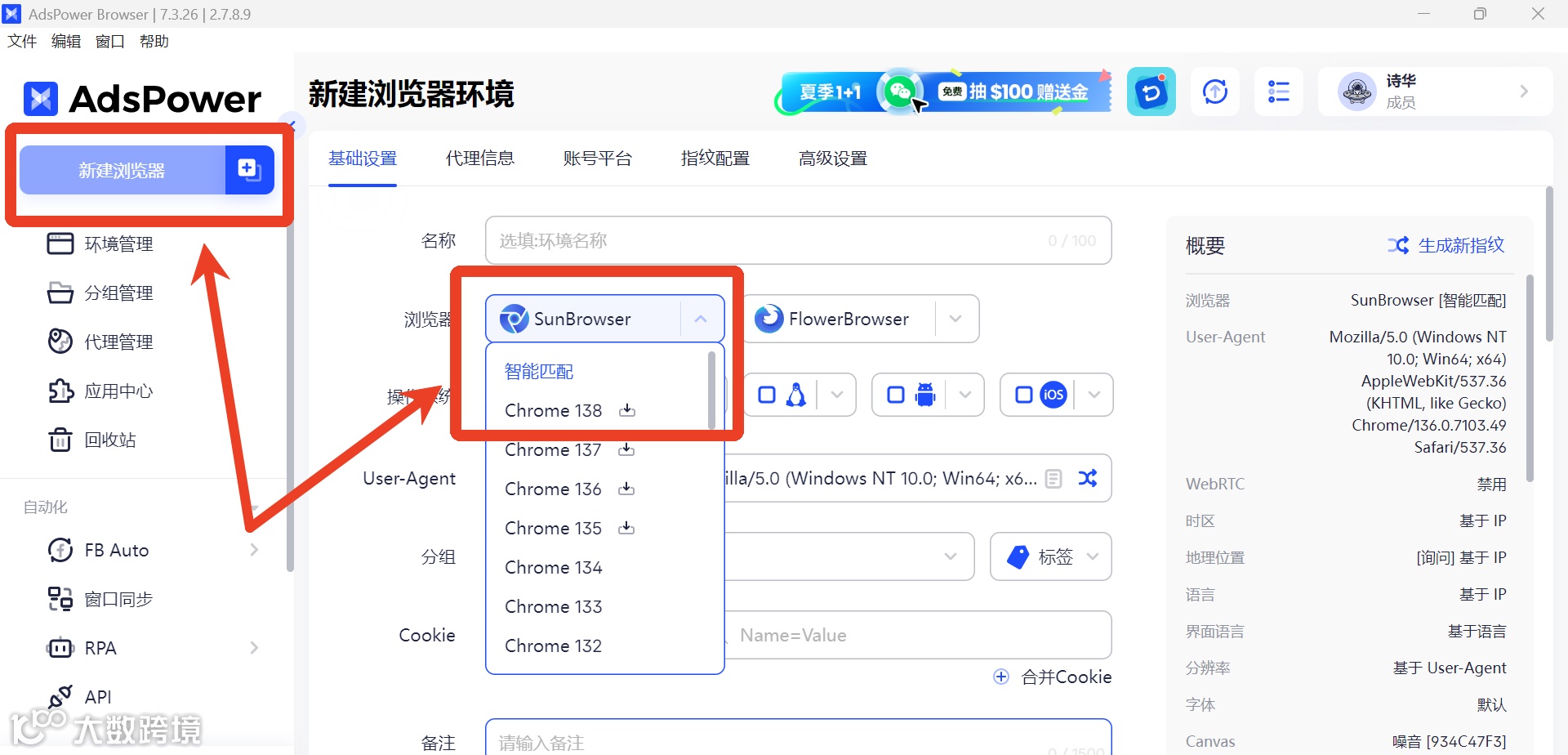
Task: Click the AdsPower logo
Action: [142, 99]
